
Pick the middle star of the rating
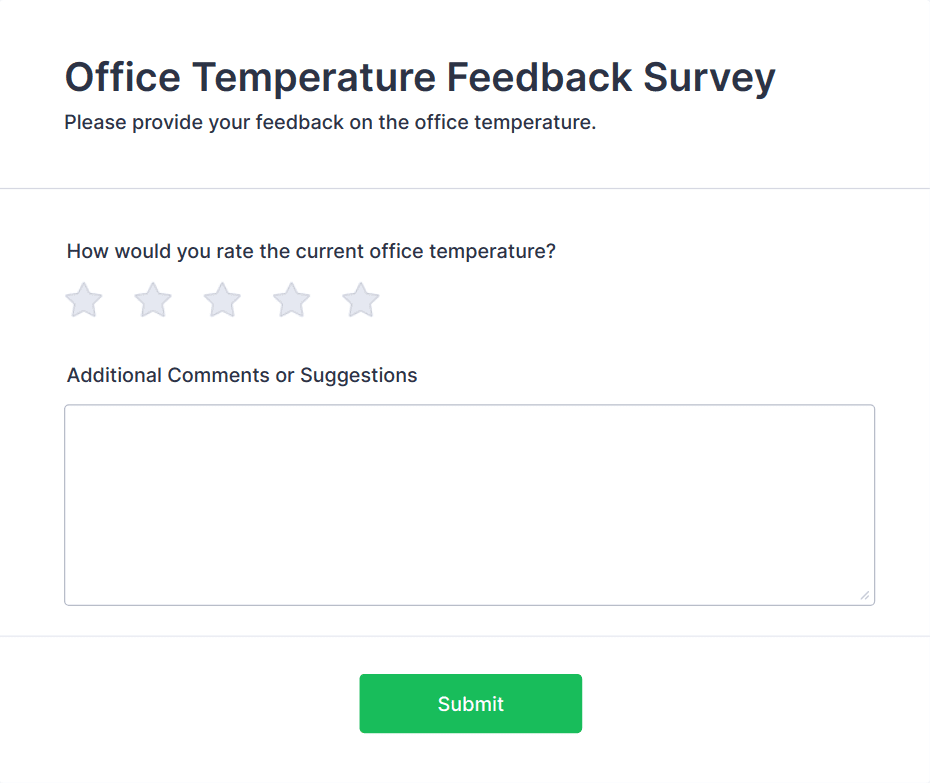tap(222, 300)
